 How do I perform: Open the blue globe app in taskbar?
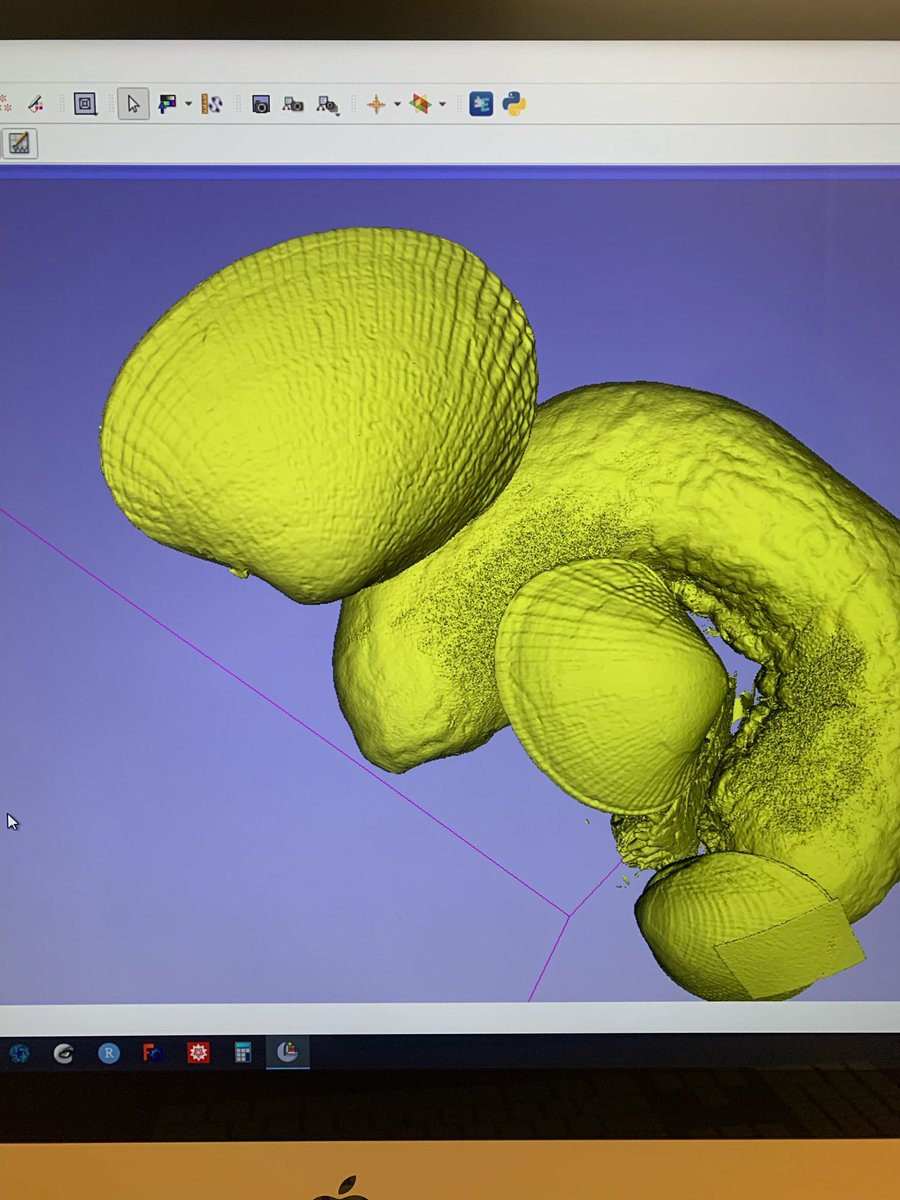click(19, 1052)
